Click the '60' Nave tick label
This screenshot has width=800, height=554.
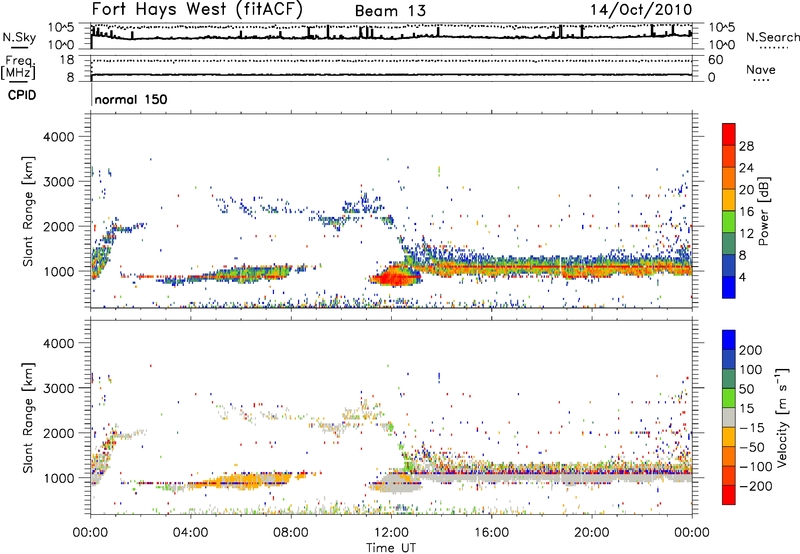tap(715, 60)
